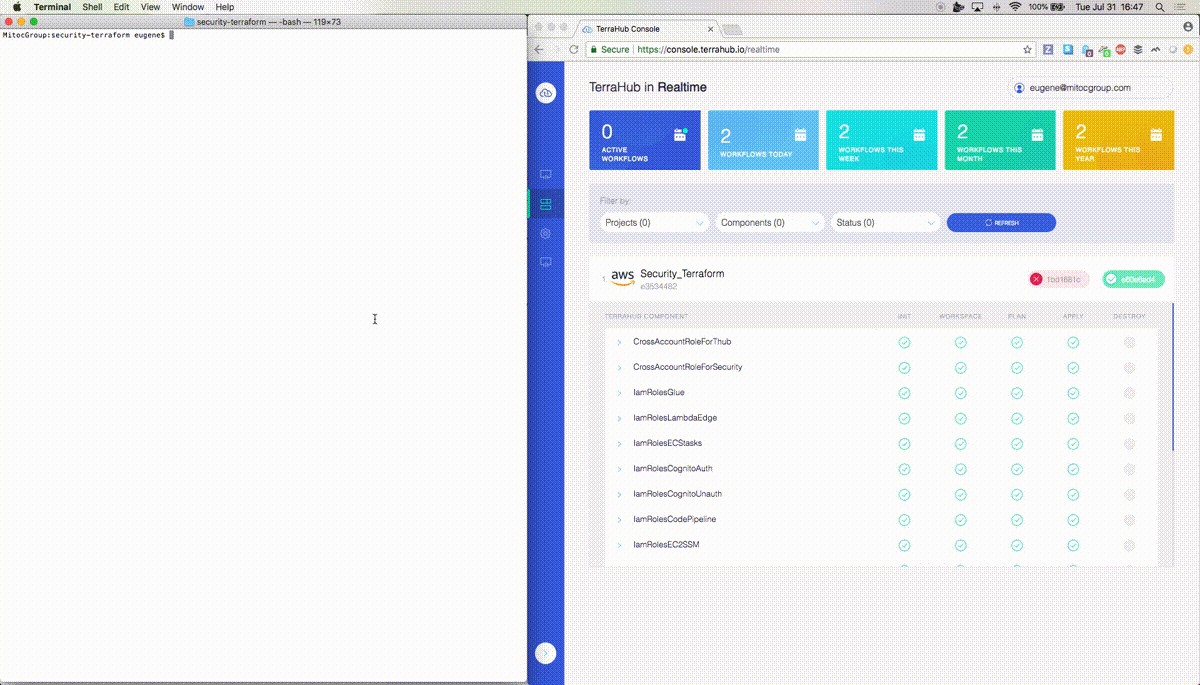Click Plan status check for IamRolesCognitoUnauth

[1017, 494]
